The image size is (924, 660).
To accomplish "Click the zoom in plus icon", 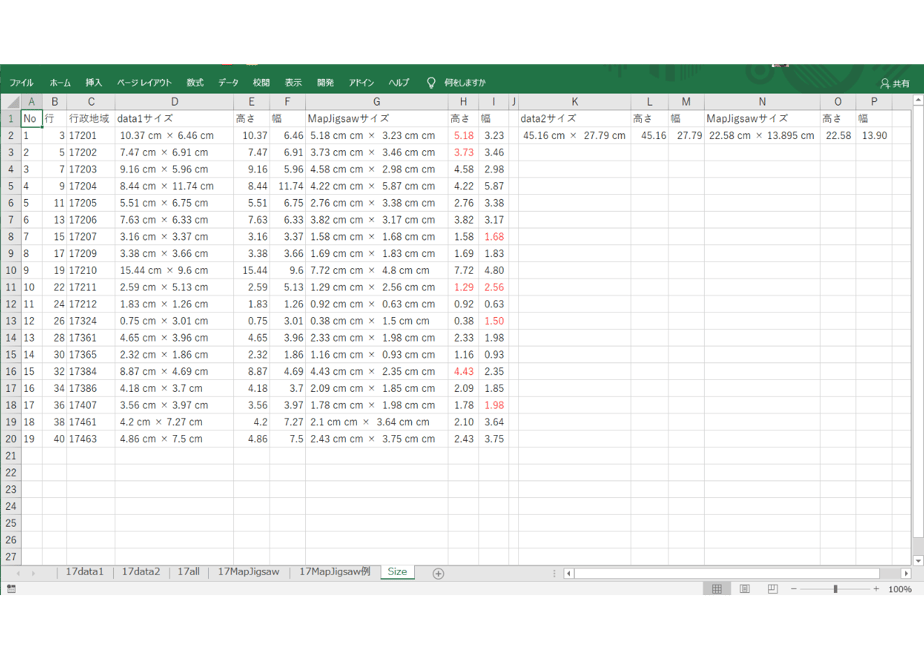I will click(876, 589).
